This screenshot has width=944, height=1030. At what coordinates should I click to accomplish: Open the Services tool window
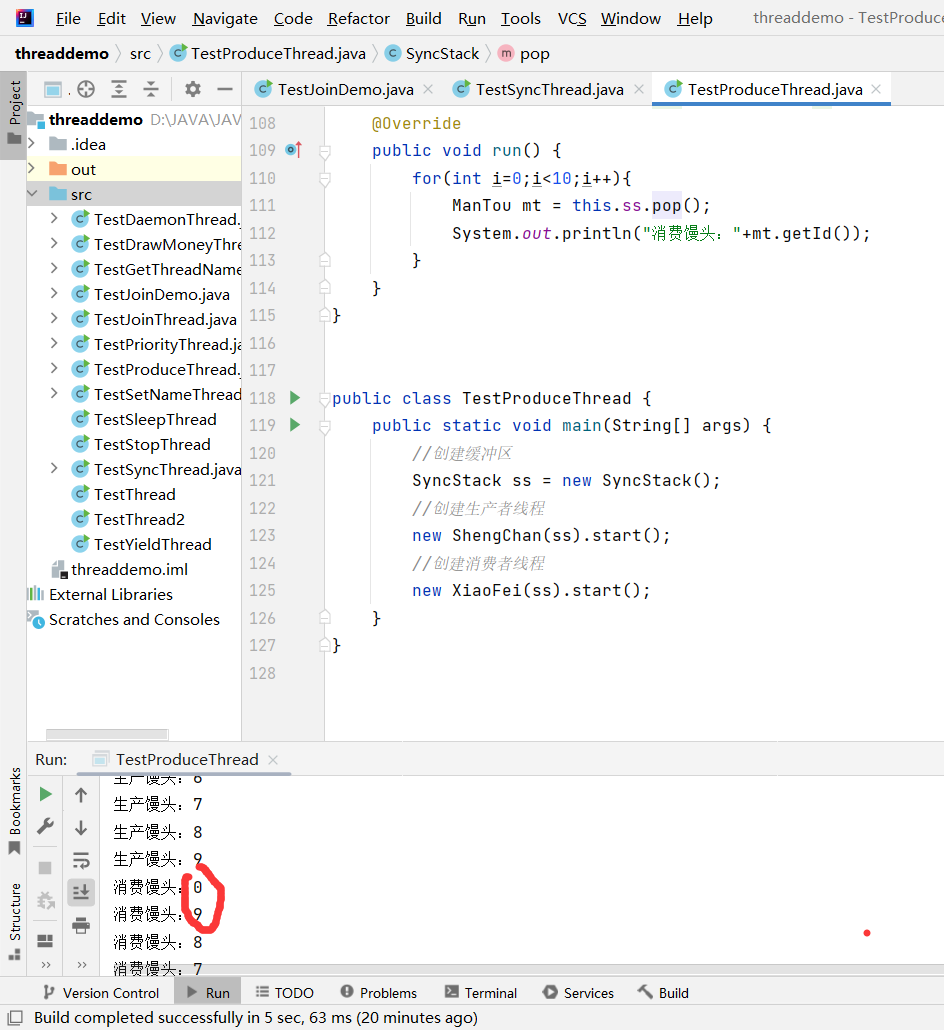tap(578, 993)
